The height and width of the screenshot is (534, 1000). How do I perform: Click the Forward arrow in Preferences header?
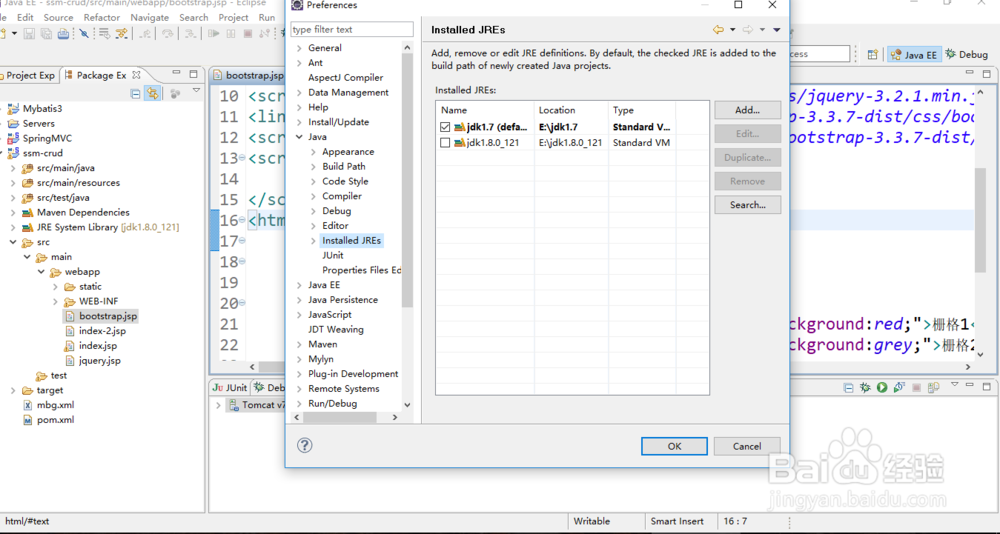(748, 30)
